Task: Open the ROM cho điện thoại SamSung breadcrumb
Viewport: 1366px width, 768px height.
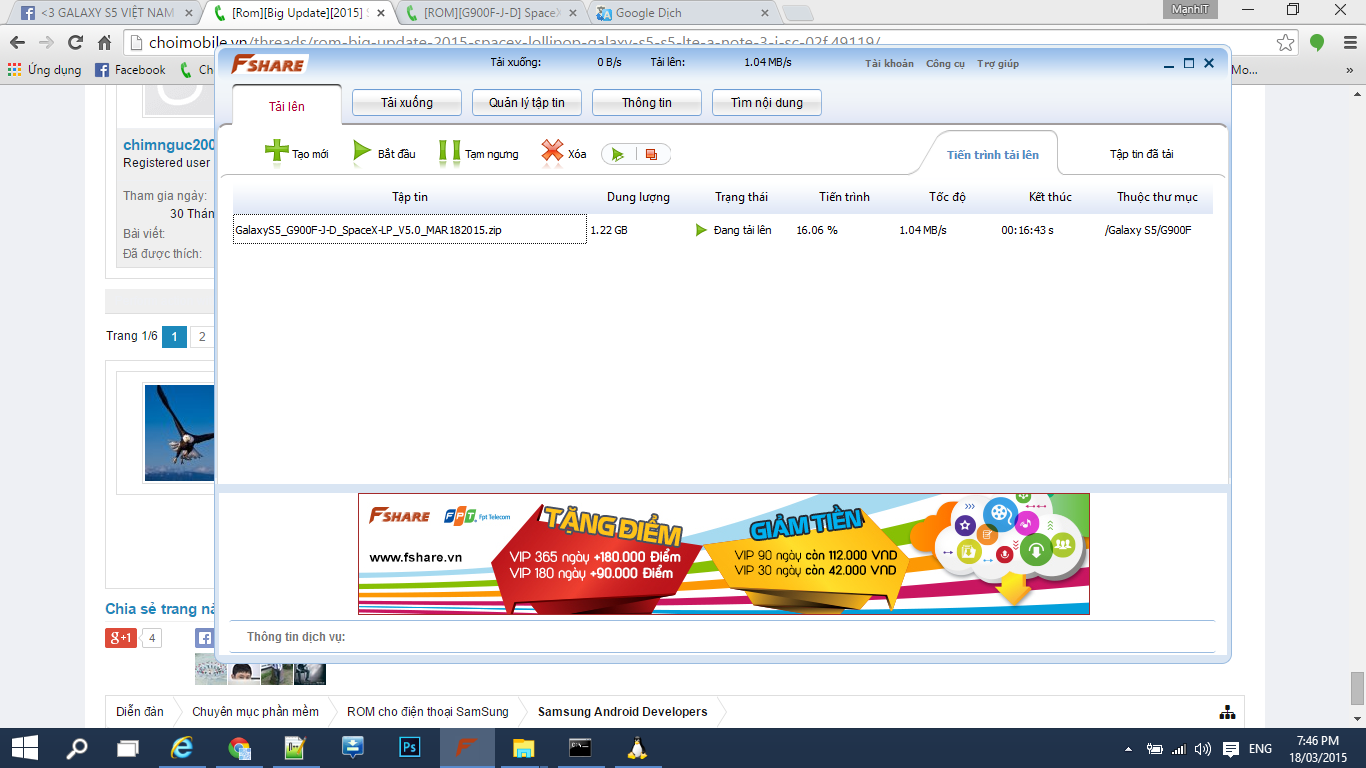Action: [428, 712]
